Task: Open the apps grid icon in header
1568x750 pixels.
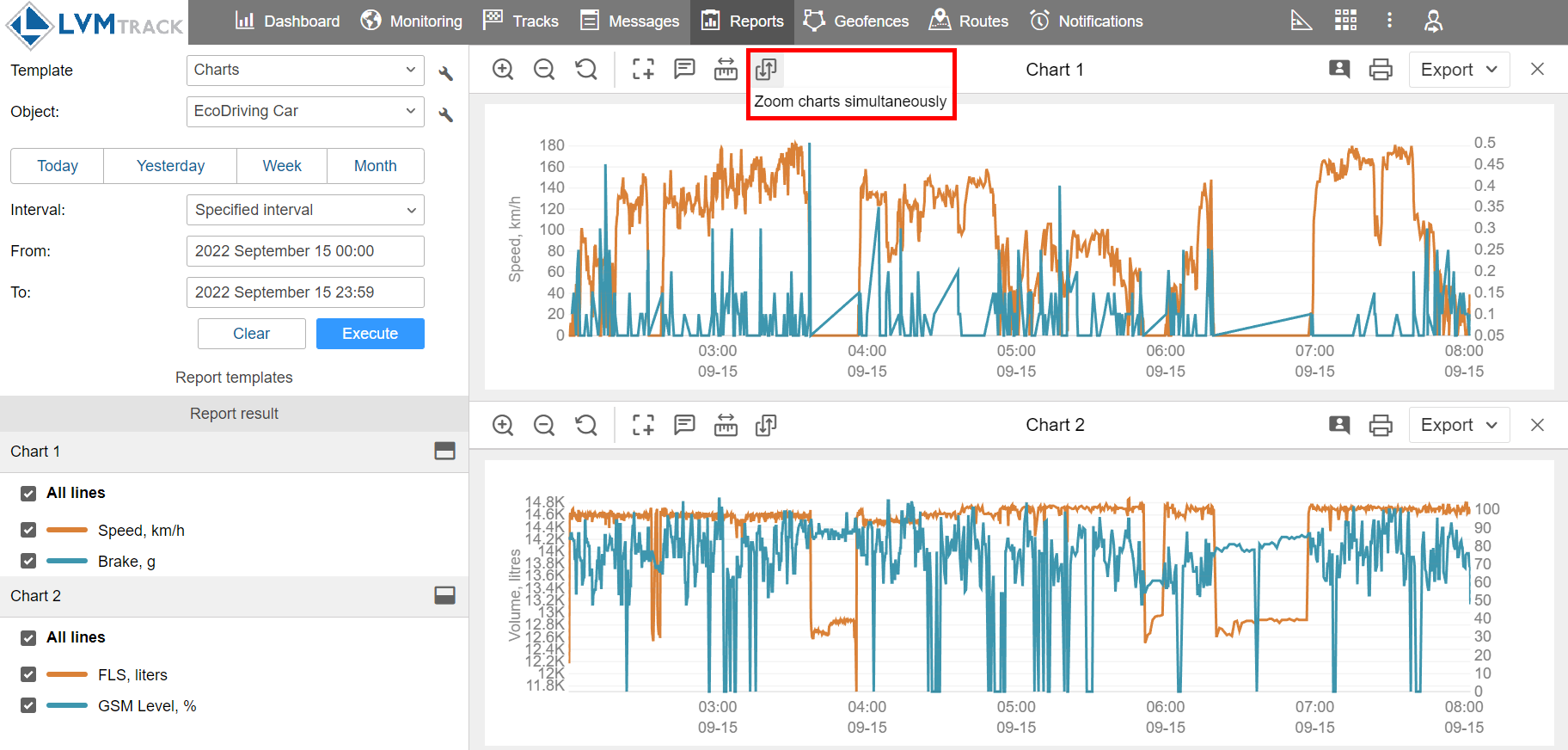Action: click(x=1345, y=22)
